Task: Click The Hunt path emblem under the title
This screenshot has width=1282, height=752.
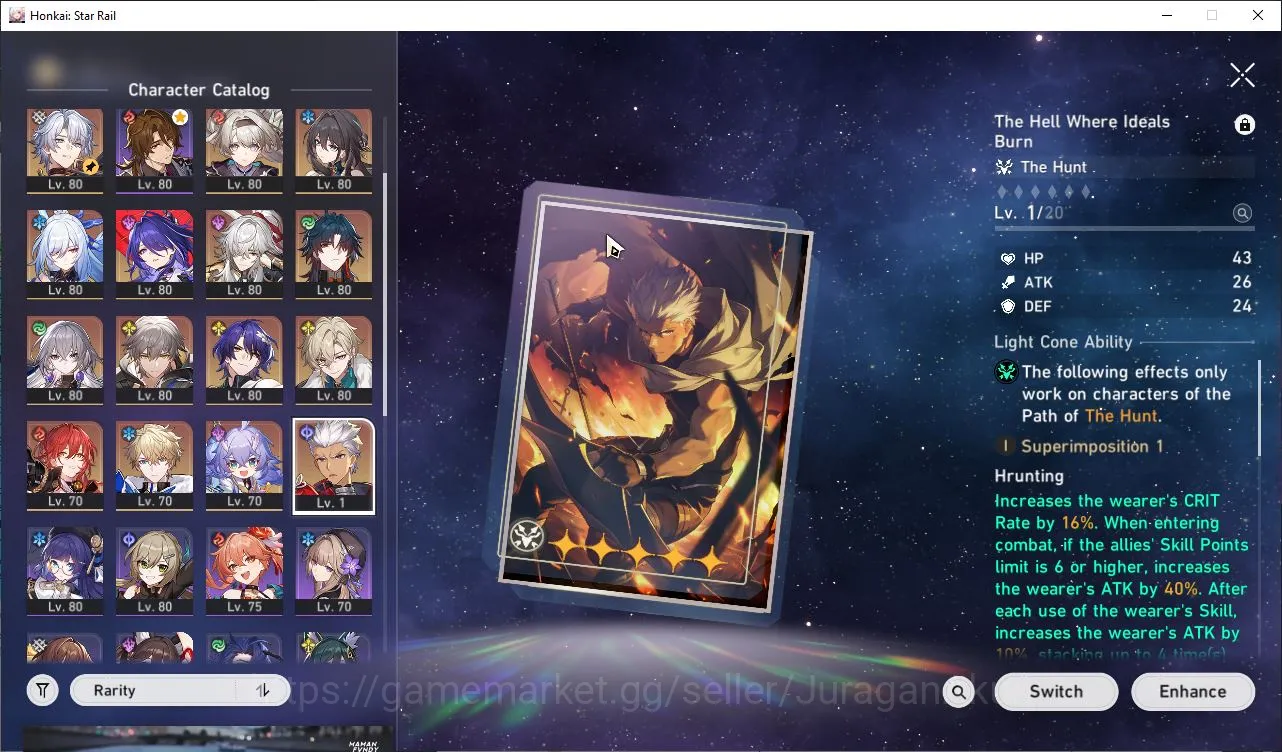Action: (x=1004, y=167)
